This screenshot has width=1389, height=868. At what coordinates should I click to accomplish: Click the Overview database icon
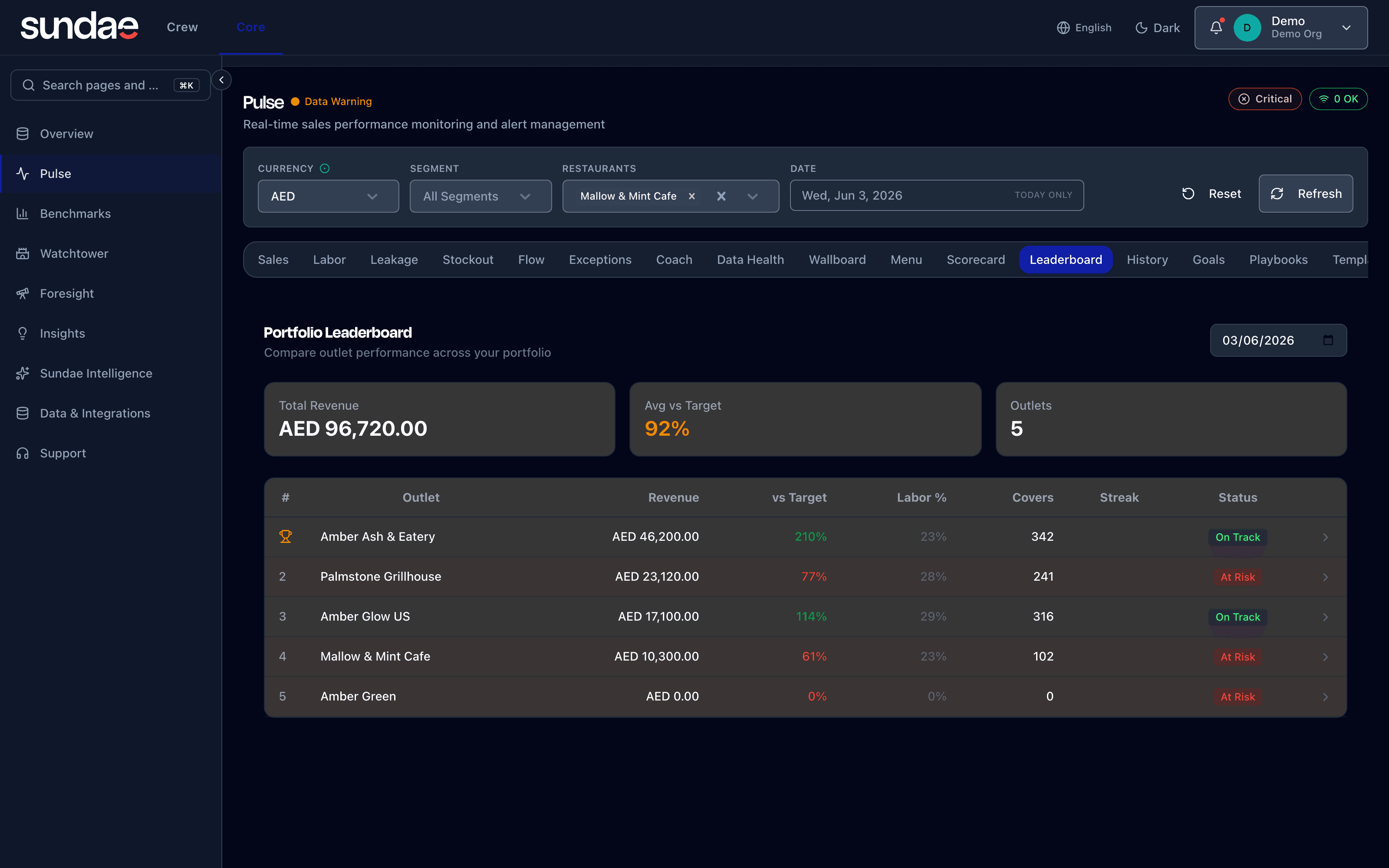[23, 134]
